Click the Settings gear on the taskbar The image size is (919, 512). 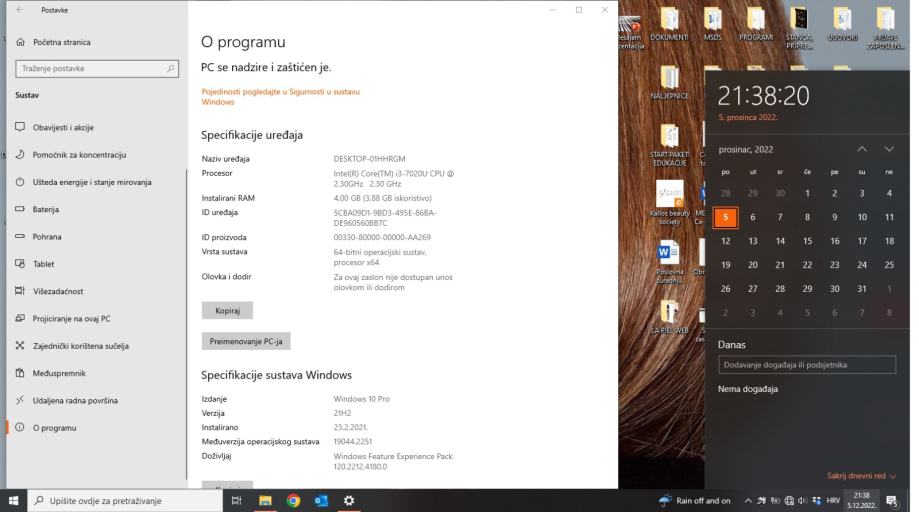coord(349,501)
